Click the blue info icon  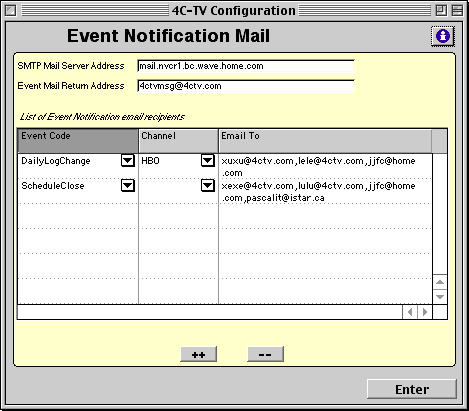point(443,36)
